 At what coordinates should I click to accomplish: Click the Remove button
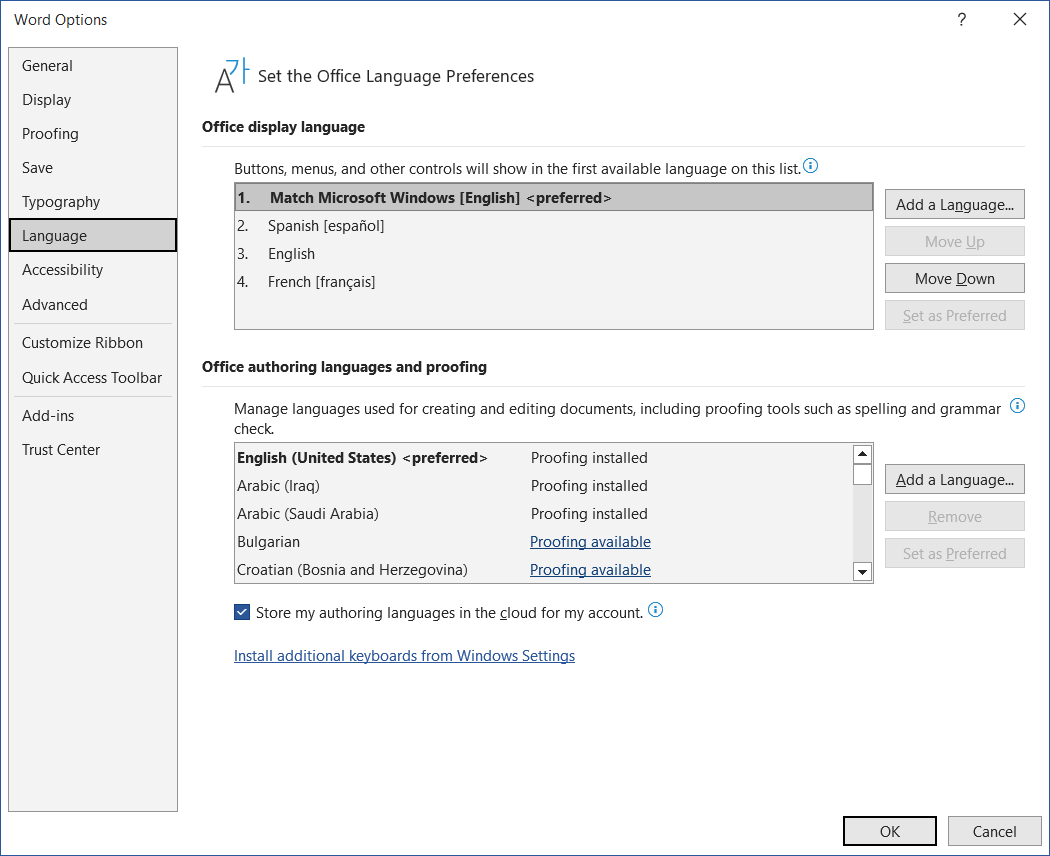tap(954, 516)
